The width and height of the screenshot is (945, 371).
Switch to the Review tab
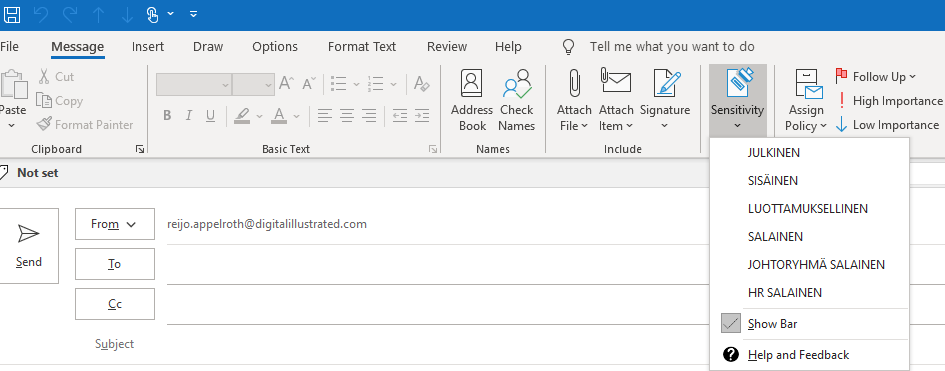(x=447, y=46)
